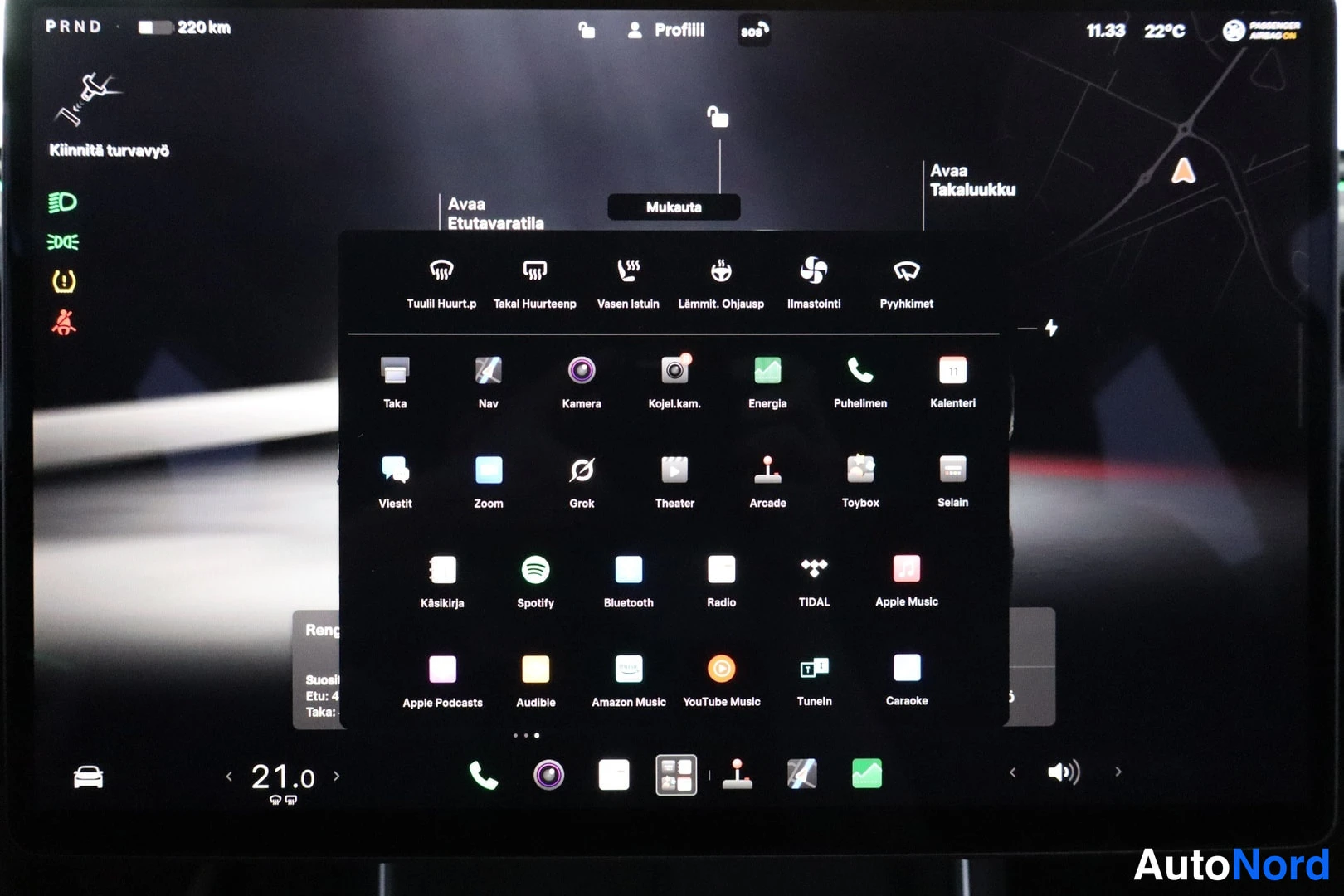1344x896 pixels.
Task: Tap the tire pressure warning indicator
Action: tap(64, 282)
